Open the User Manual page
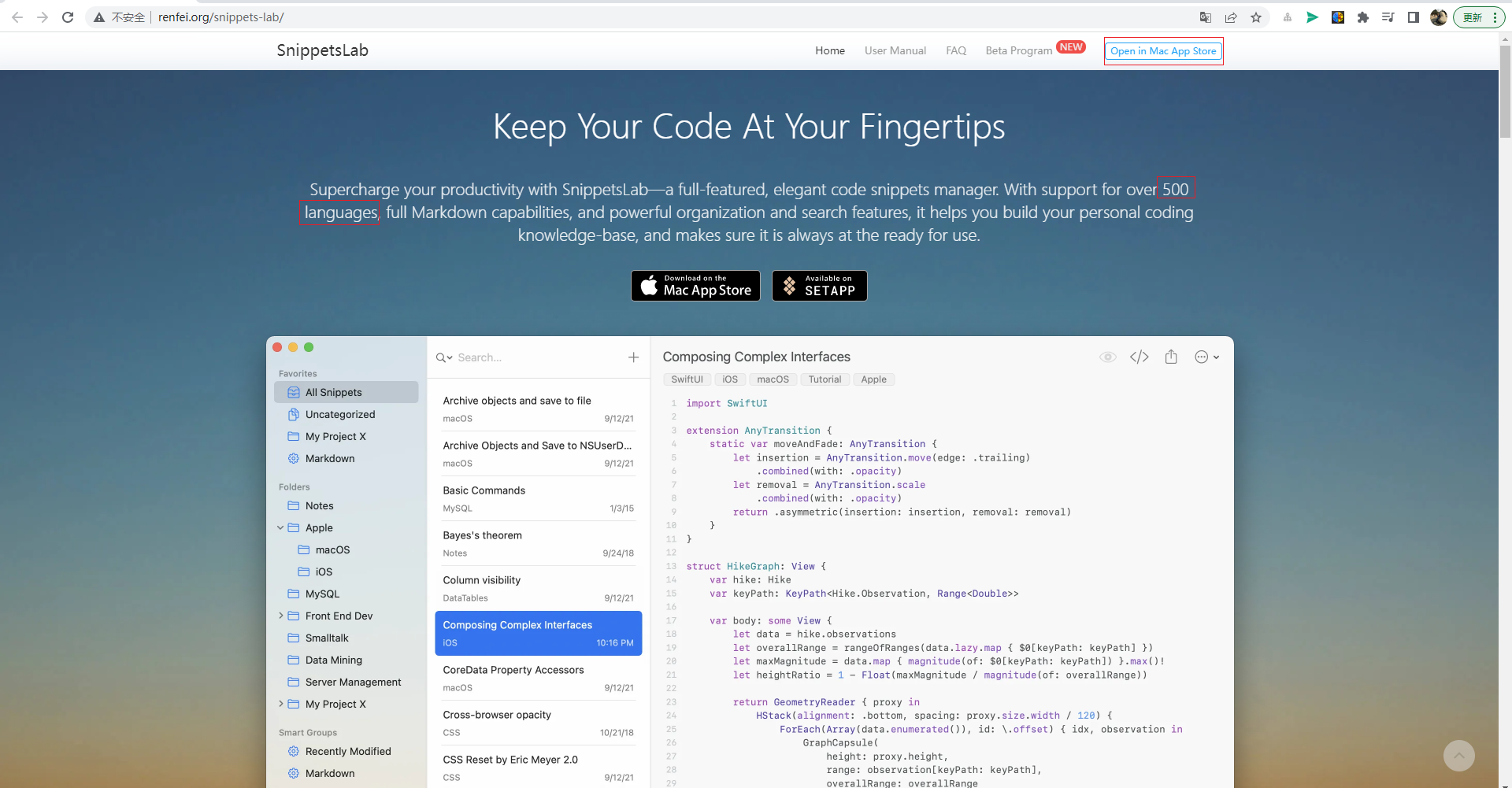The height and width of the screenshot is (788, 1512). [895, 50]
